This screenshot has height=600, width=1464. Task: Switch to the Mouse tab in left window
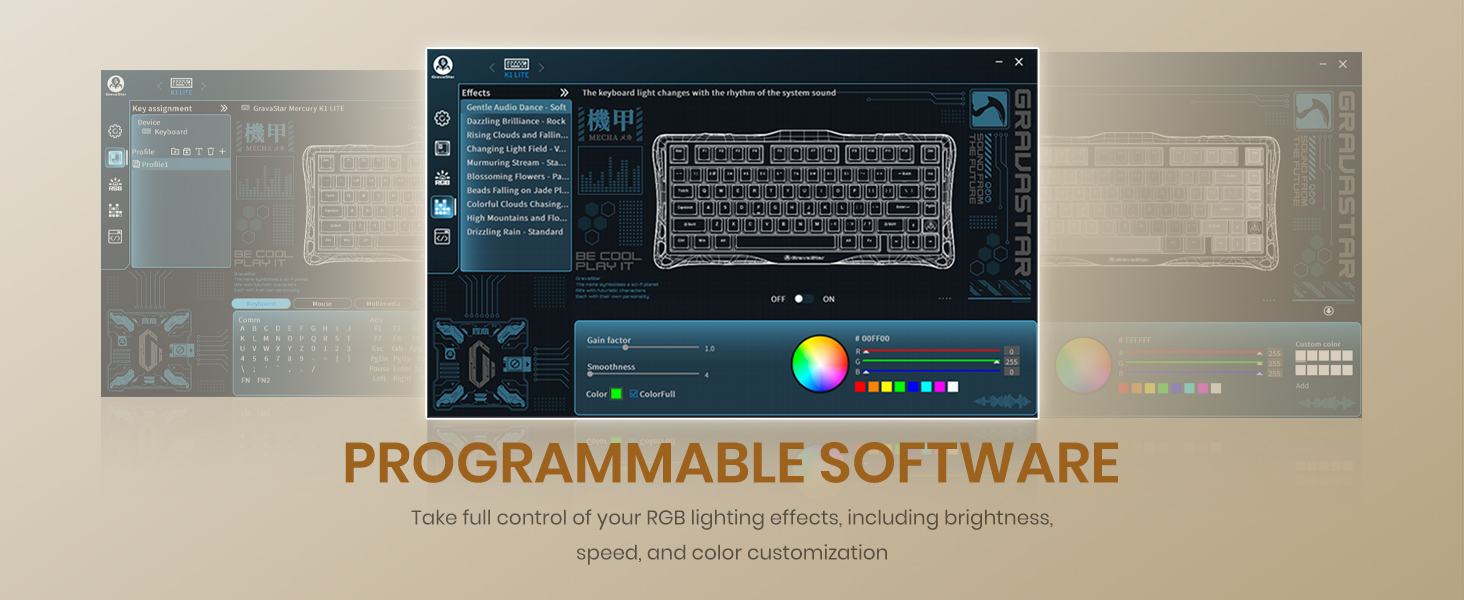[322, 303]
